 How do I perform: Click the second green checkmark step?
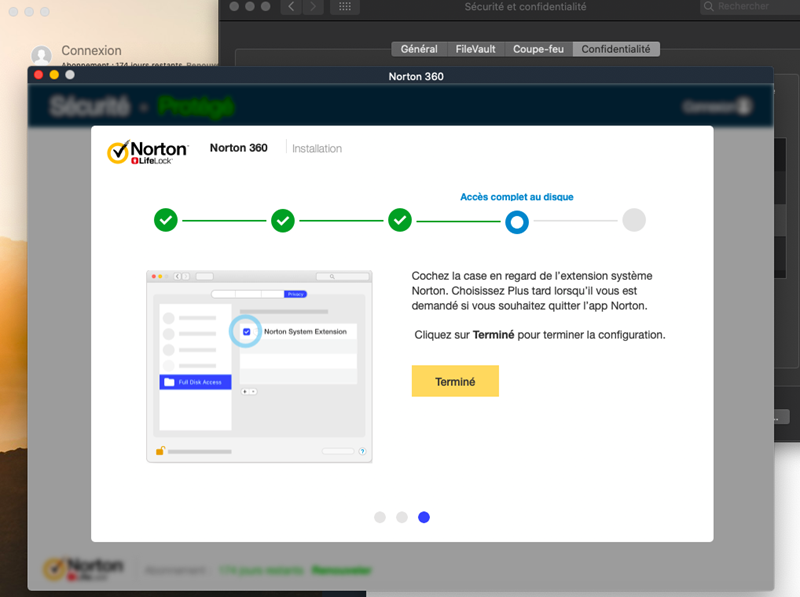pyautogui.click(x=283, y=220)
